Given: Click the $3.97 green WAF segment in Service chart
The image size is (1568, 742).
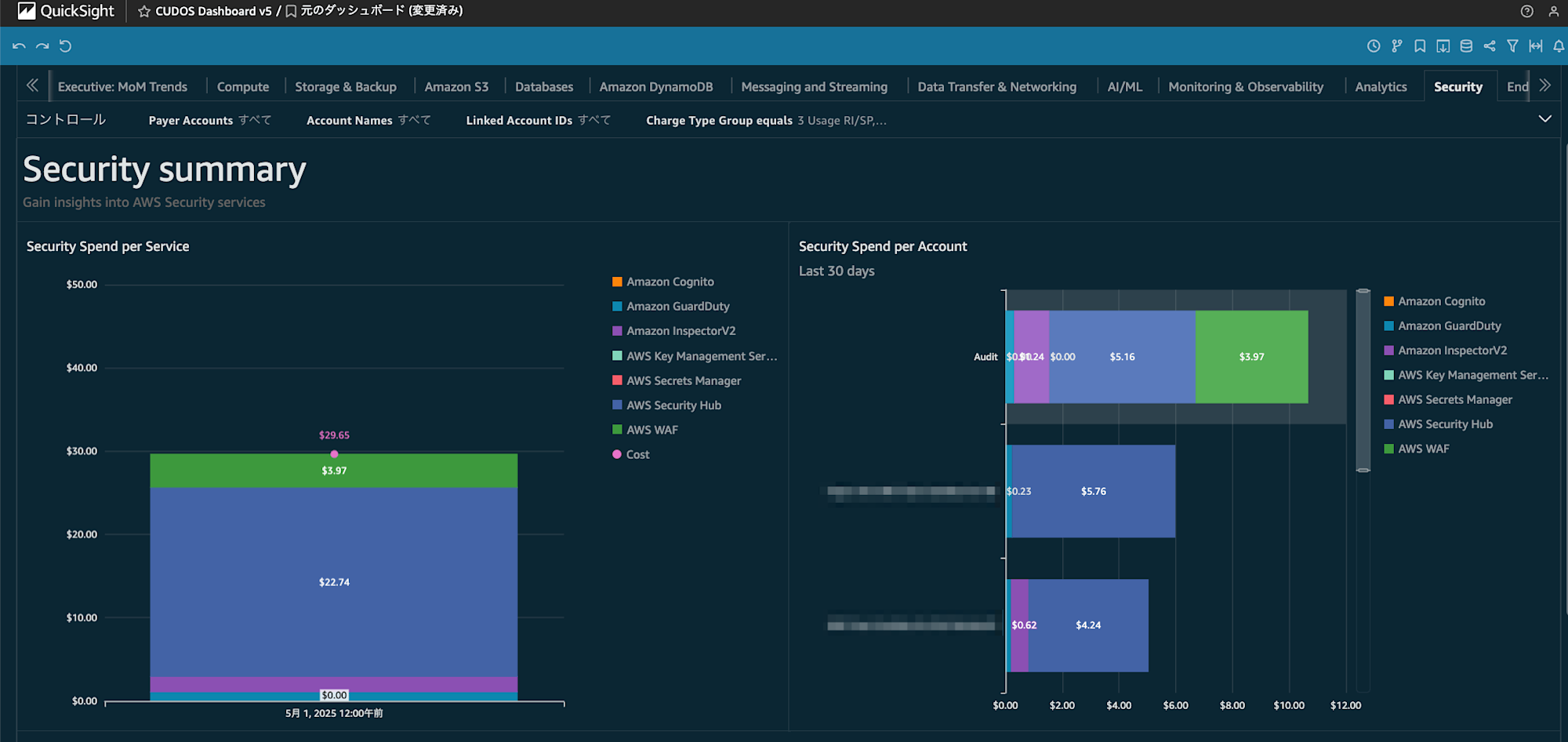Looking at the screenshot, I should pyautogui.click(x=334, y=471).
